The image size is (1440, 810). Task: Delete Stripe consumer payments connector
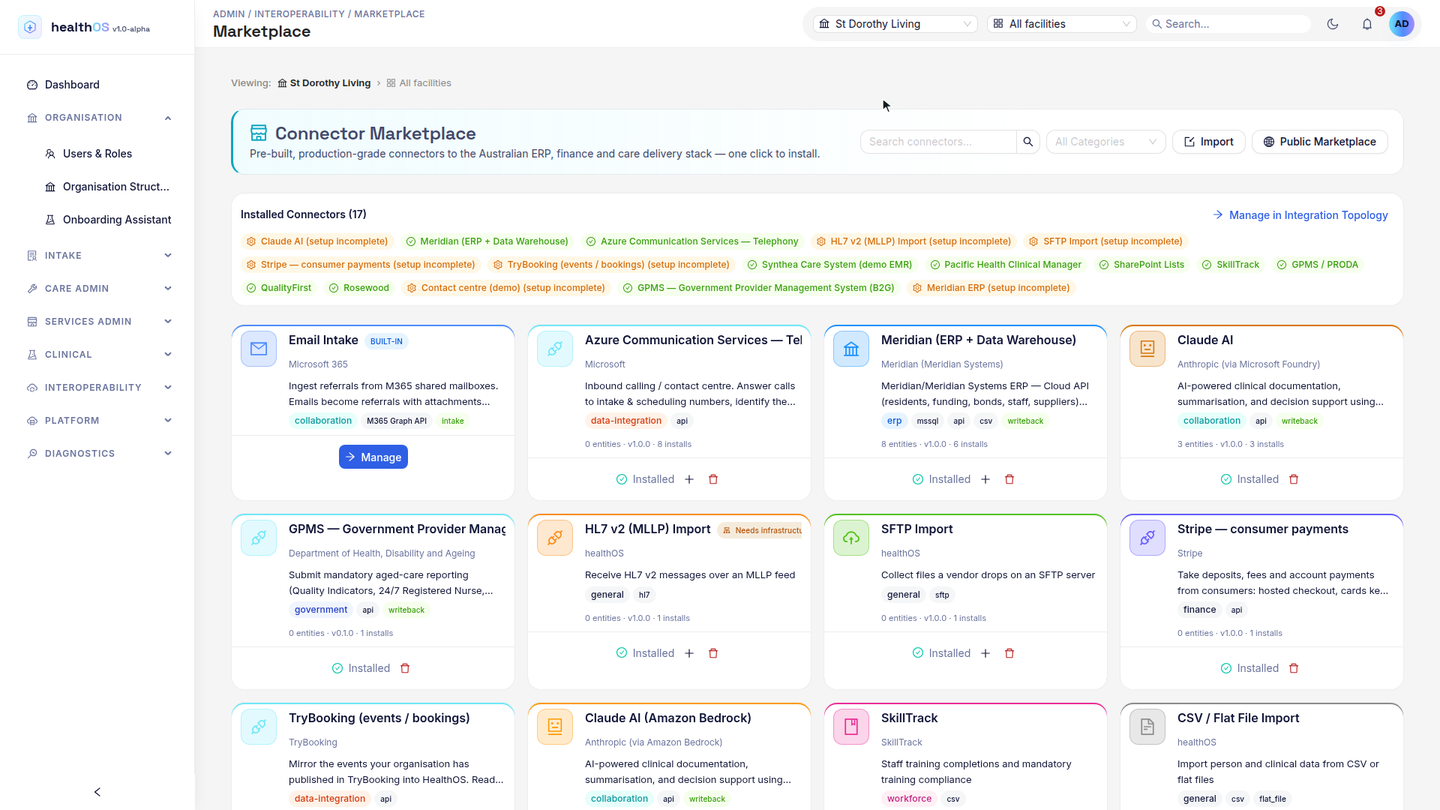pos(1294,668)
